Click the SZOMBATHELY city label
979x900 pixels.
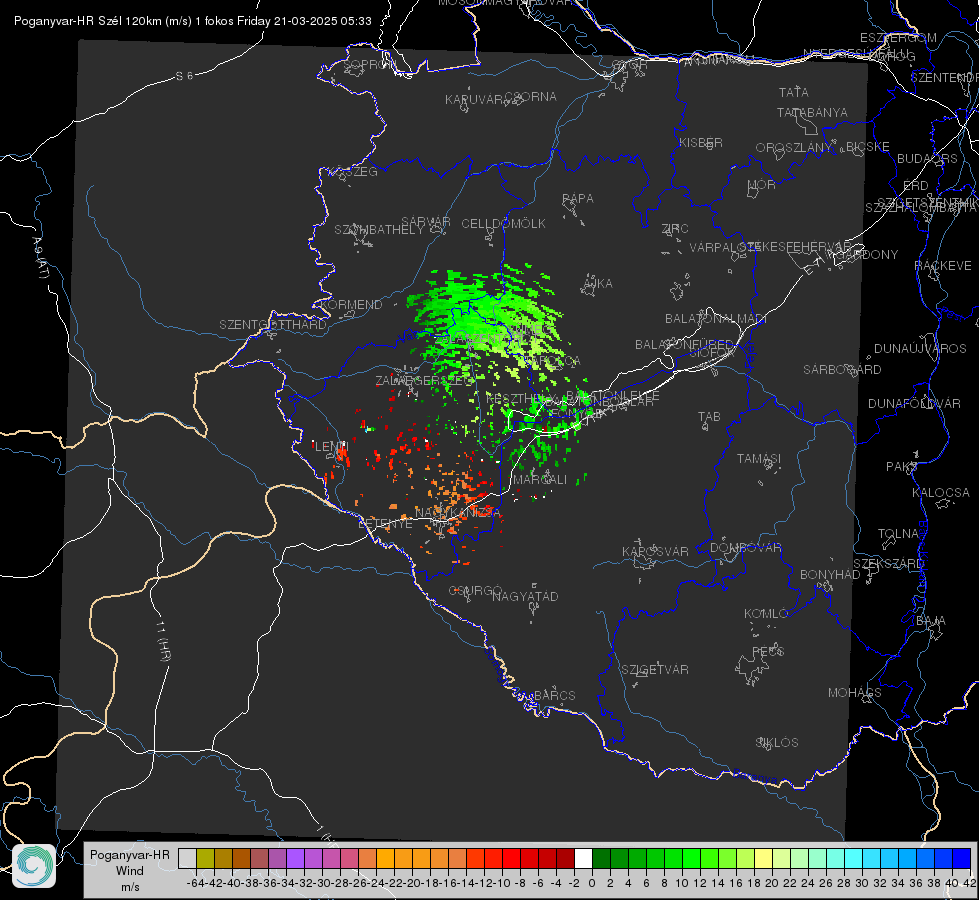tap(379, 229)
